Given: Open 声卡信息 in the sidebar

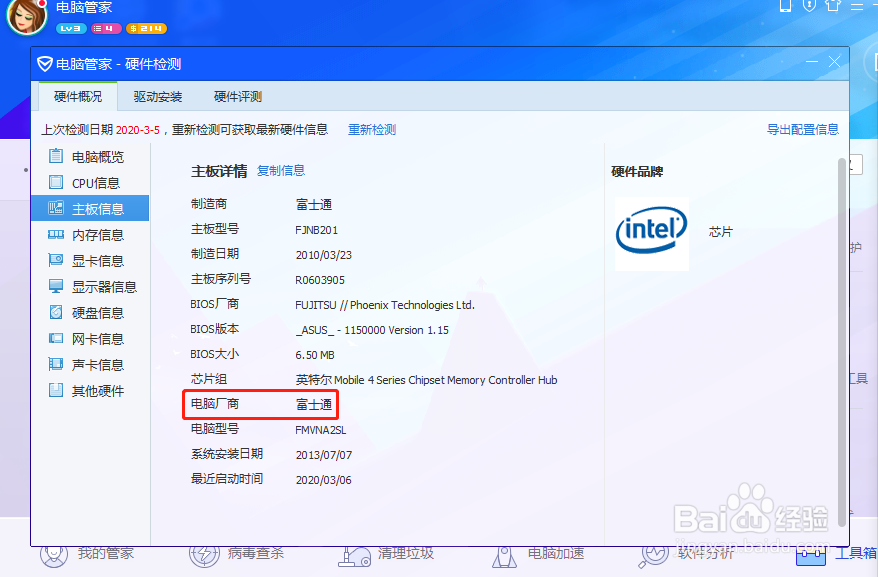Looking at the screenshot, I should point(90,365).
